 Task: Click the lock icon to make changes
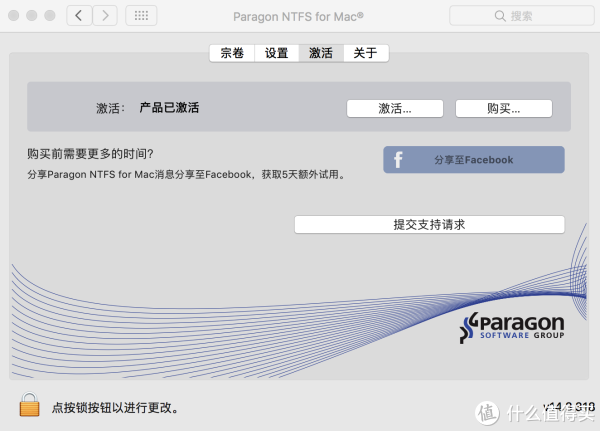(x=29, y=404)
